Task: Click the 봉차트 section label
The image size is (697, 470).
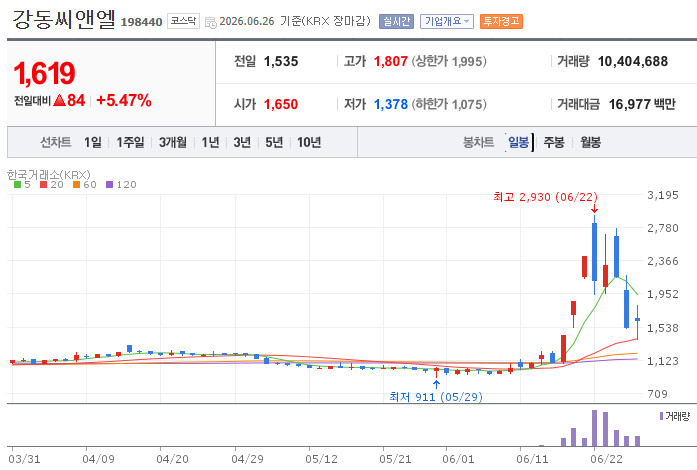Action: (478, 142)
